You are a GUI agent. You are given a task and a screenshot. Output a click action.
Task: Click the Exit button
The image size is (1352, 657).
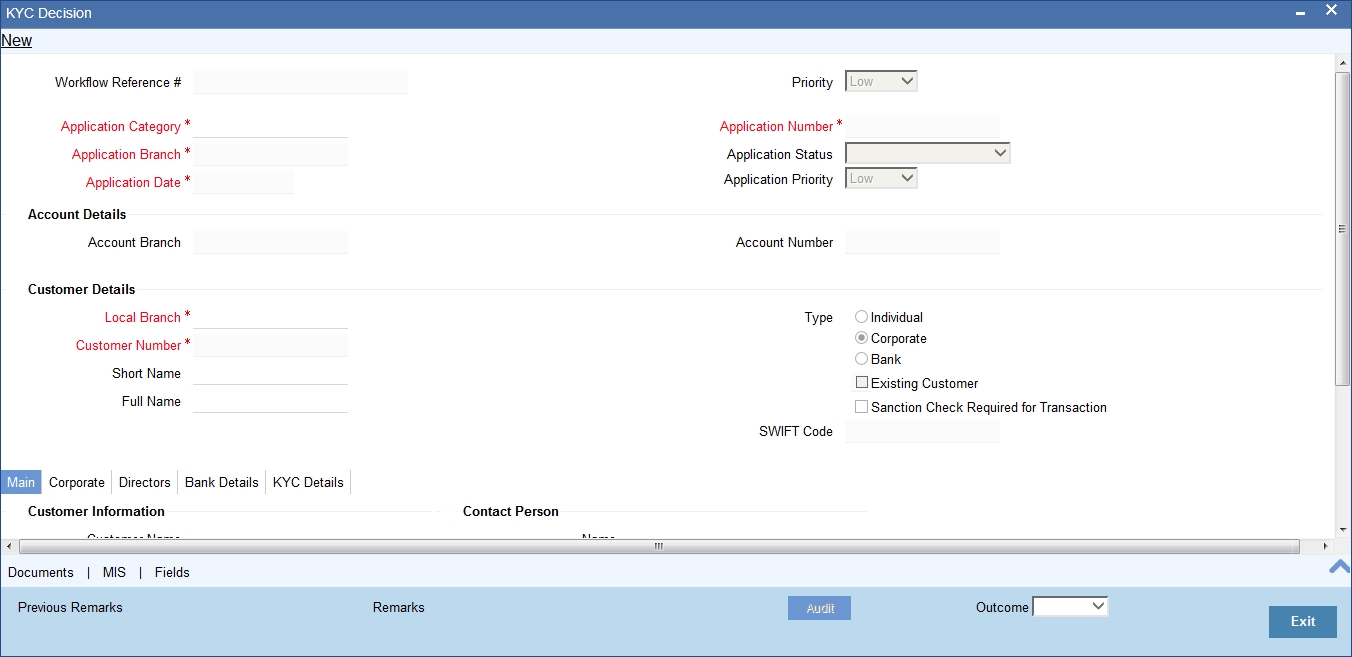tap(1303, 622)
